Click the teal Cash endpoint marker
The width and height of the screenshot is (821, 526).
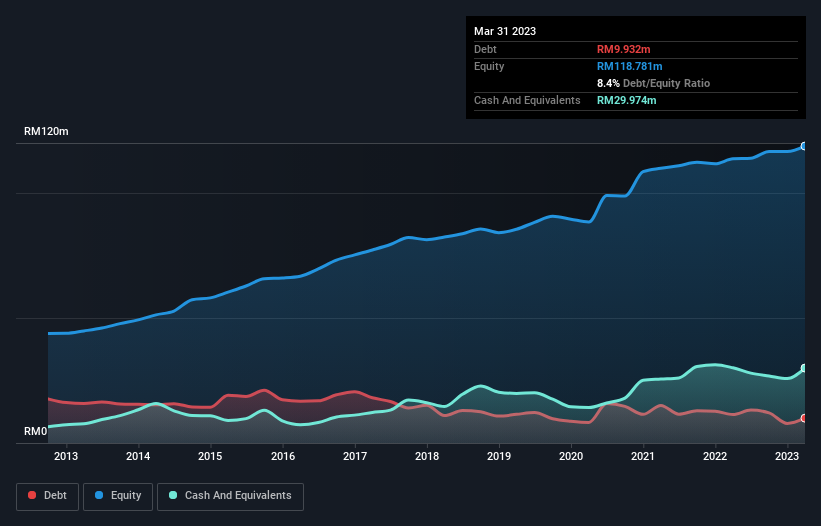804,368
